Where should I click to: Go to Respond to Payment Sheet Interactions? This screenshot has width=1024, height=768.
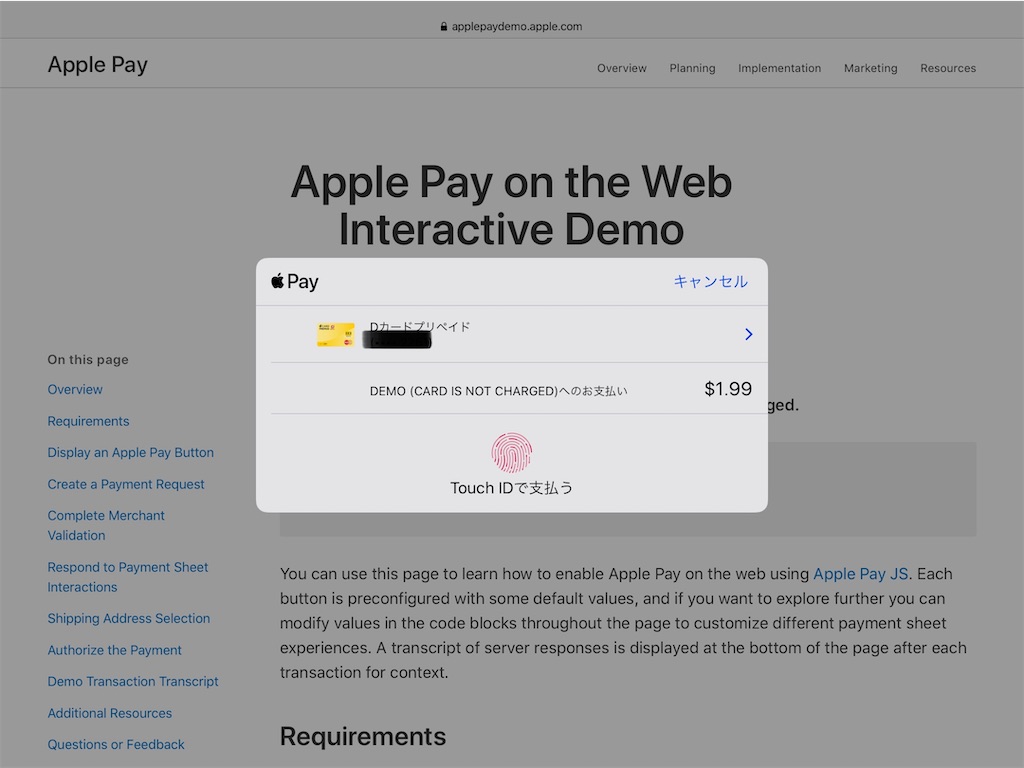[128, 577]
